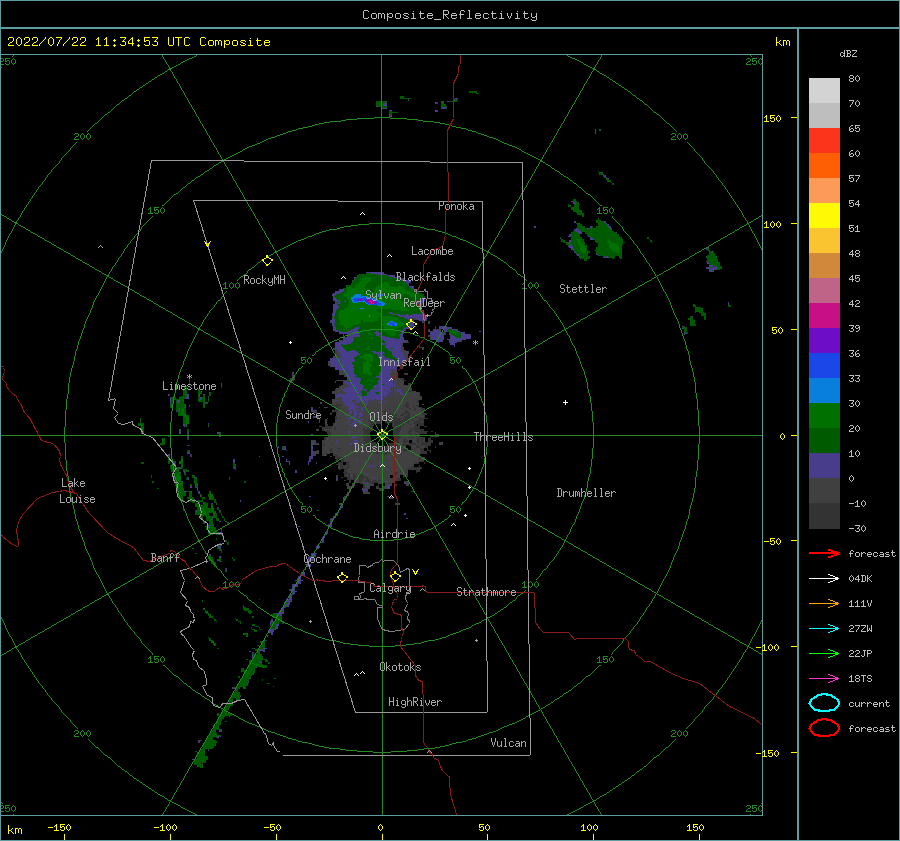Select the orange 111V arrow legend icon
Image resolution: width=900 pixels, height=841 pixels.
coord(824,603)
